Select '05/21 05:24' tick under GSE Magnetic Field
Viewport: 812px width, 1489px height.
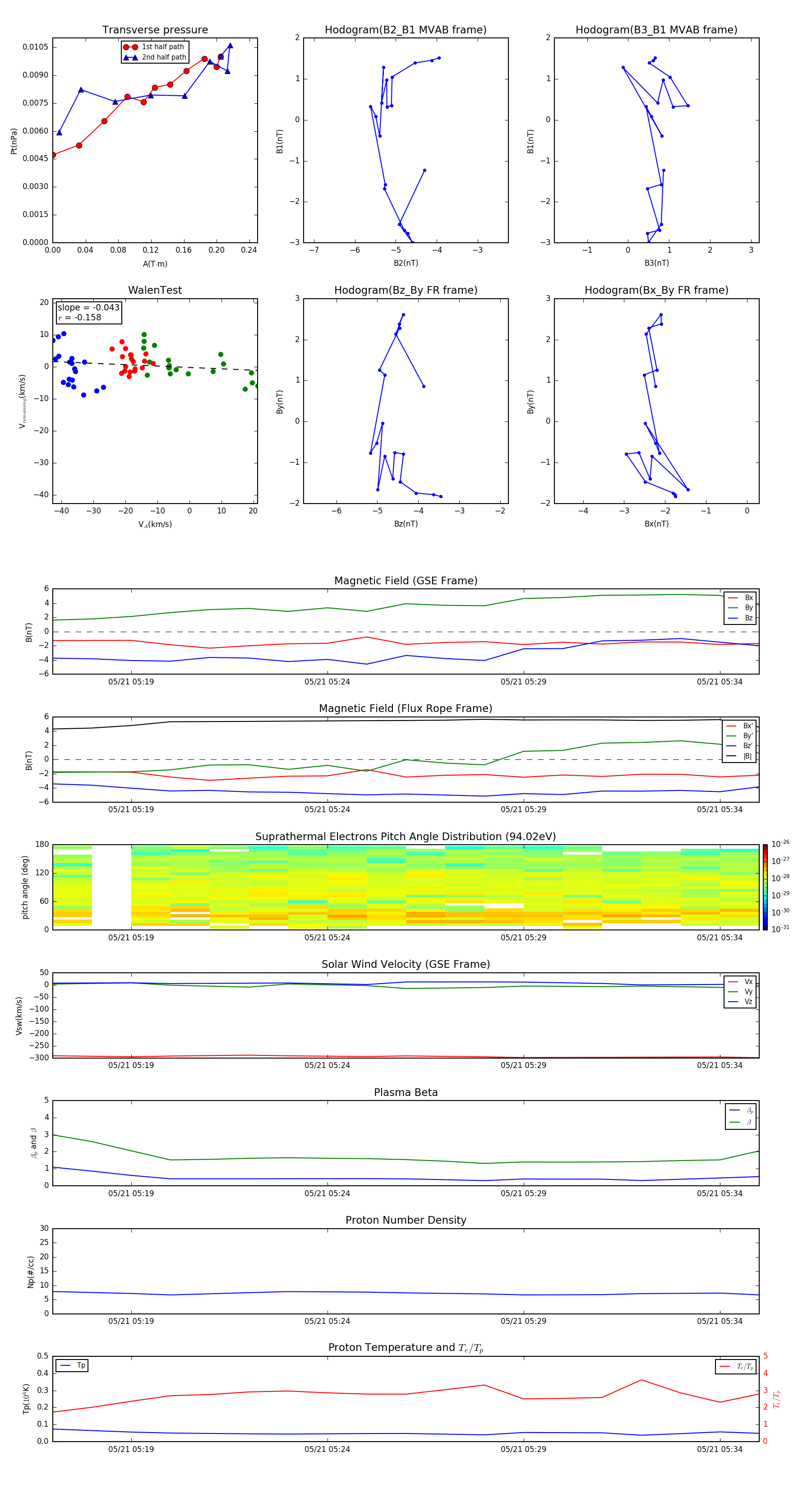pyautogui.click(x=327, y=682)
